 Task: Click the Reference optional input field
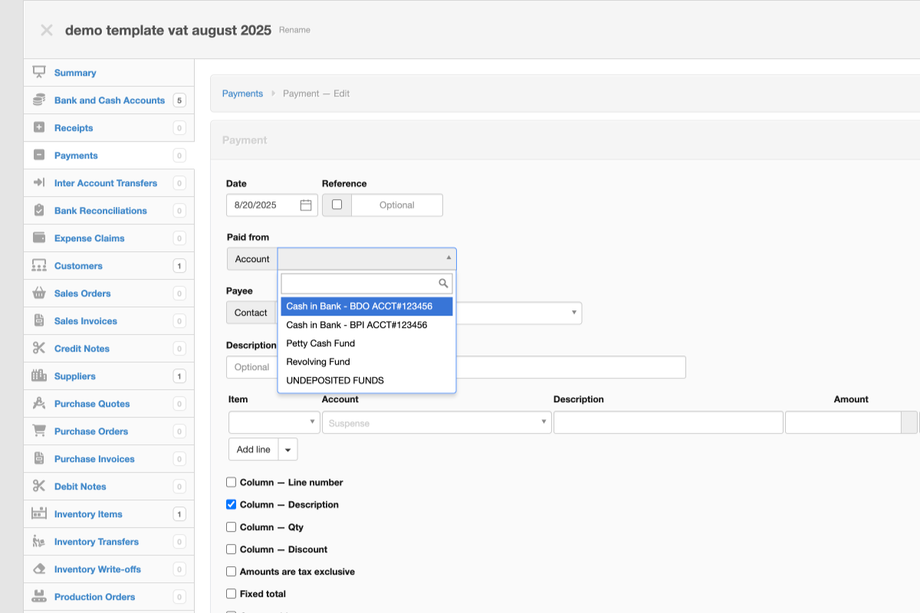coord(396,205)
